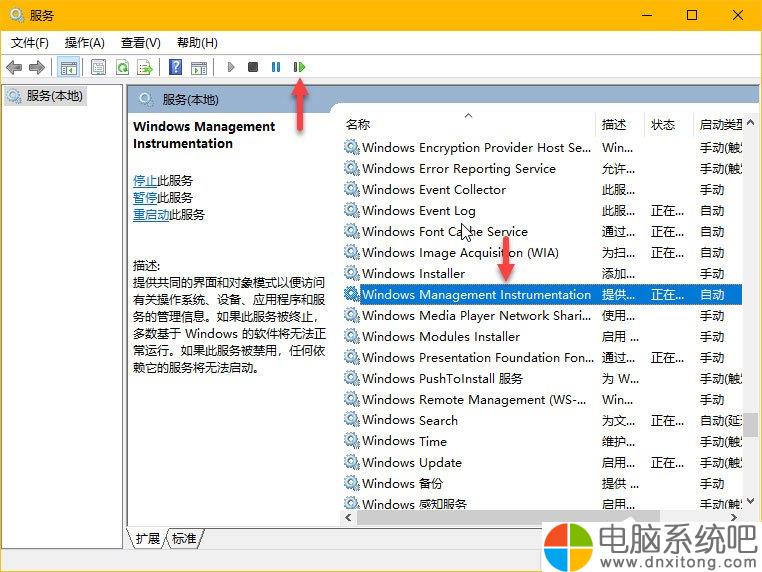Sort by the 描述 column header
The image size is (762, 572).
pos(619,124)
